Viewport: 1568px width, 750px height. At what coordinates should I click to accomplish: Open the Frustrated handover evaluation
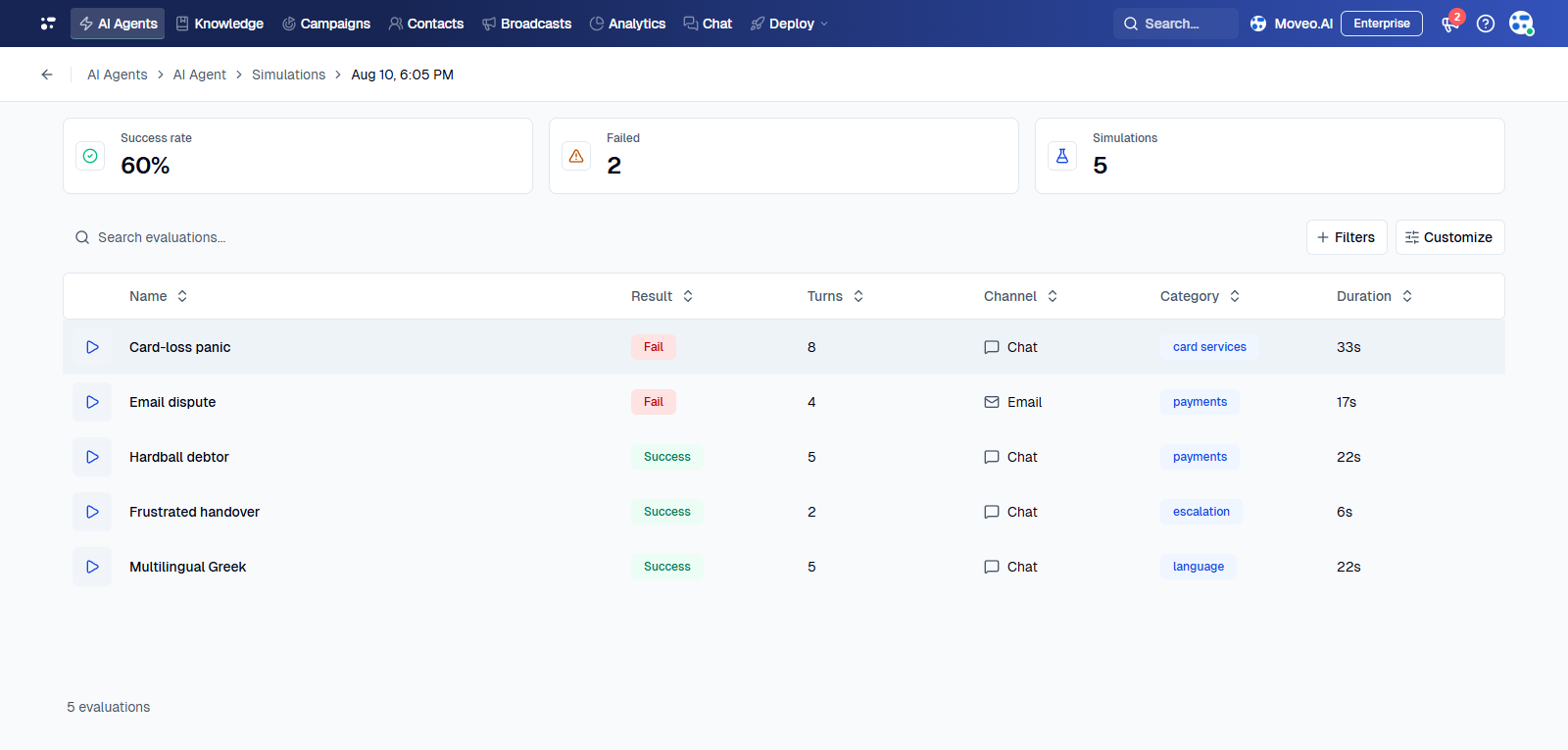point(194,512)
